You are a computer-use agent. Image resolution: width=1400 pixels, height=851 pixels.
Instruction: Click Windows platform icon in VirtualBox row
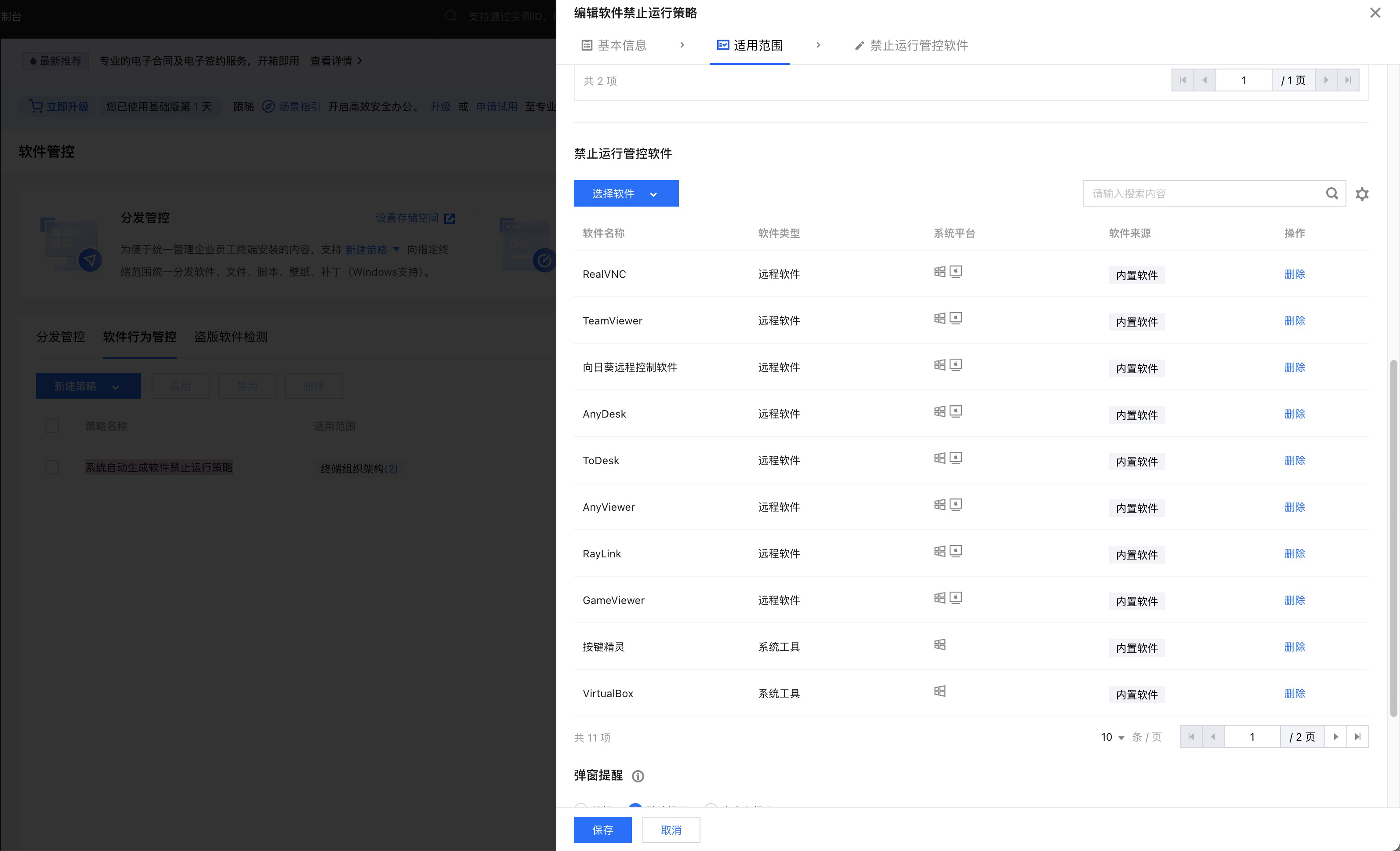tap(940, 691)
